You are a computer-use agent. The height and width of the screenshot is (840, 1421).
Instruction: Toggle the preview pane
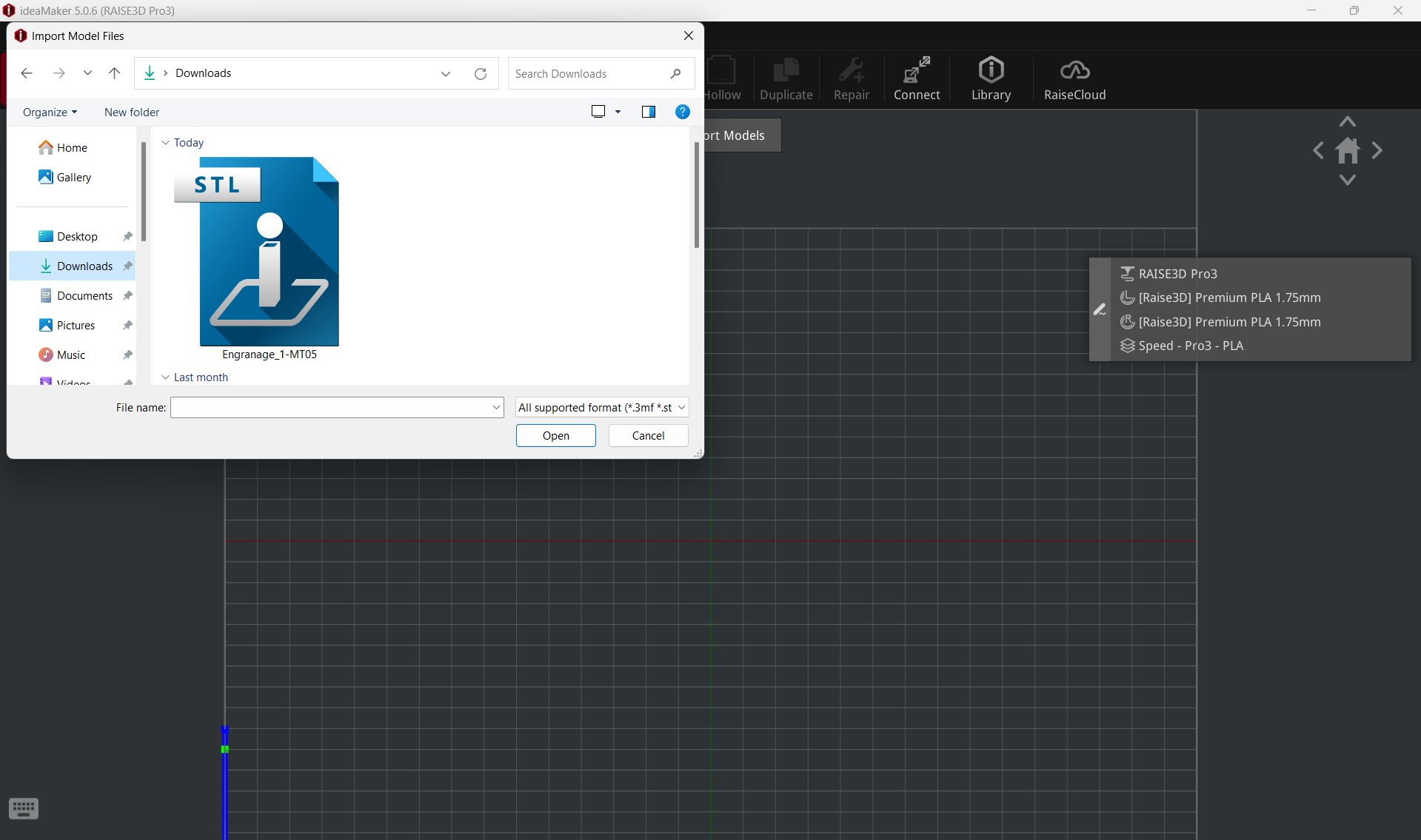coord(649,112)
